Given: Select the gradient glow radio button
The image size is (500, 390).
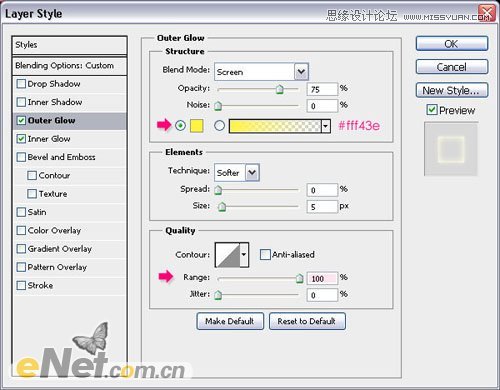Looking at the screenshot, I should coord(219,126).
